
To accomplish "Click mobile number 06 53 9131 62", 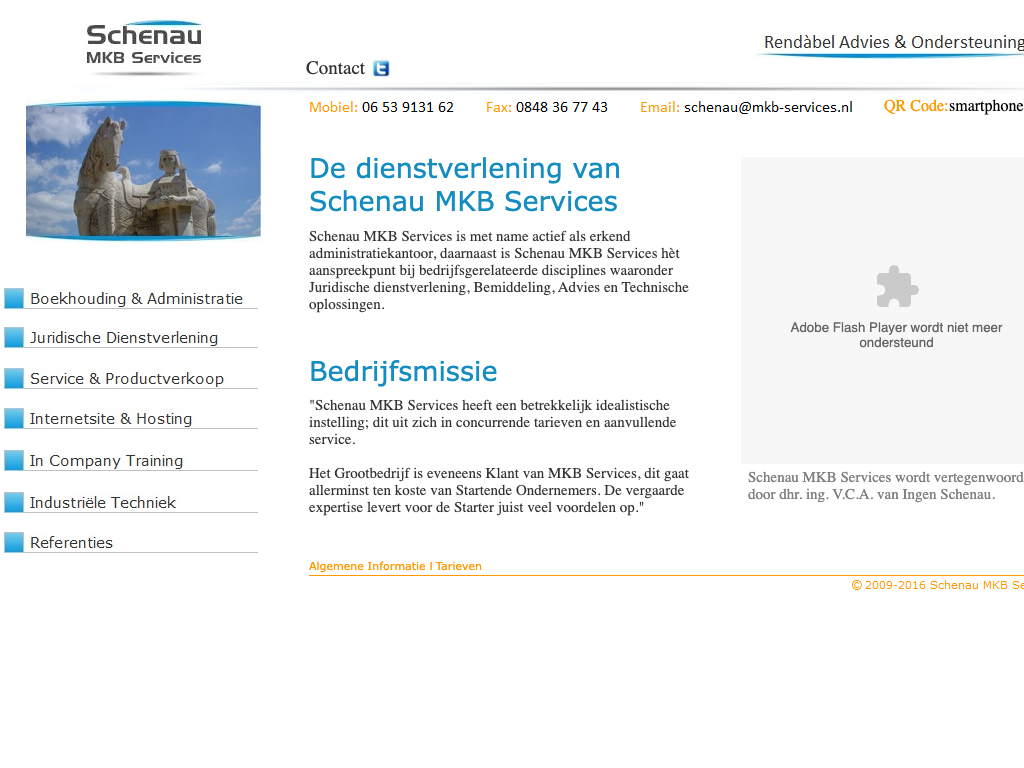I will point(408,107).
